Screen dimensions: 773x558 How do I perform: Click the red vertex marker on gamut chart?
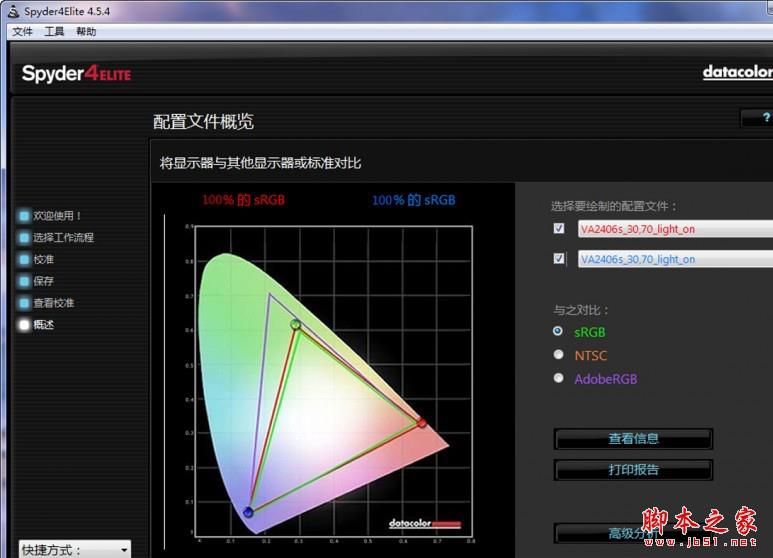[422, 423]
